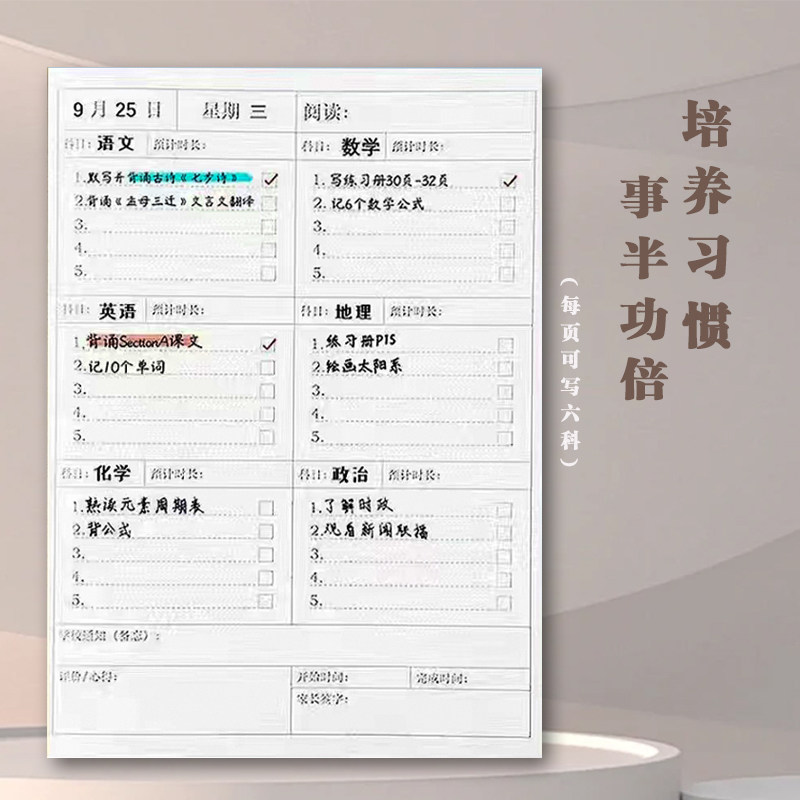Click the 预计时长 field beside 地理

point(457,311)
